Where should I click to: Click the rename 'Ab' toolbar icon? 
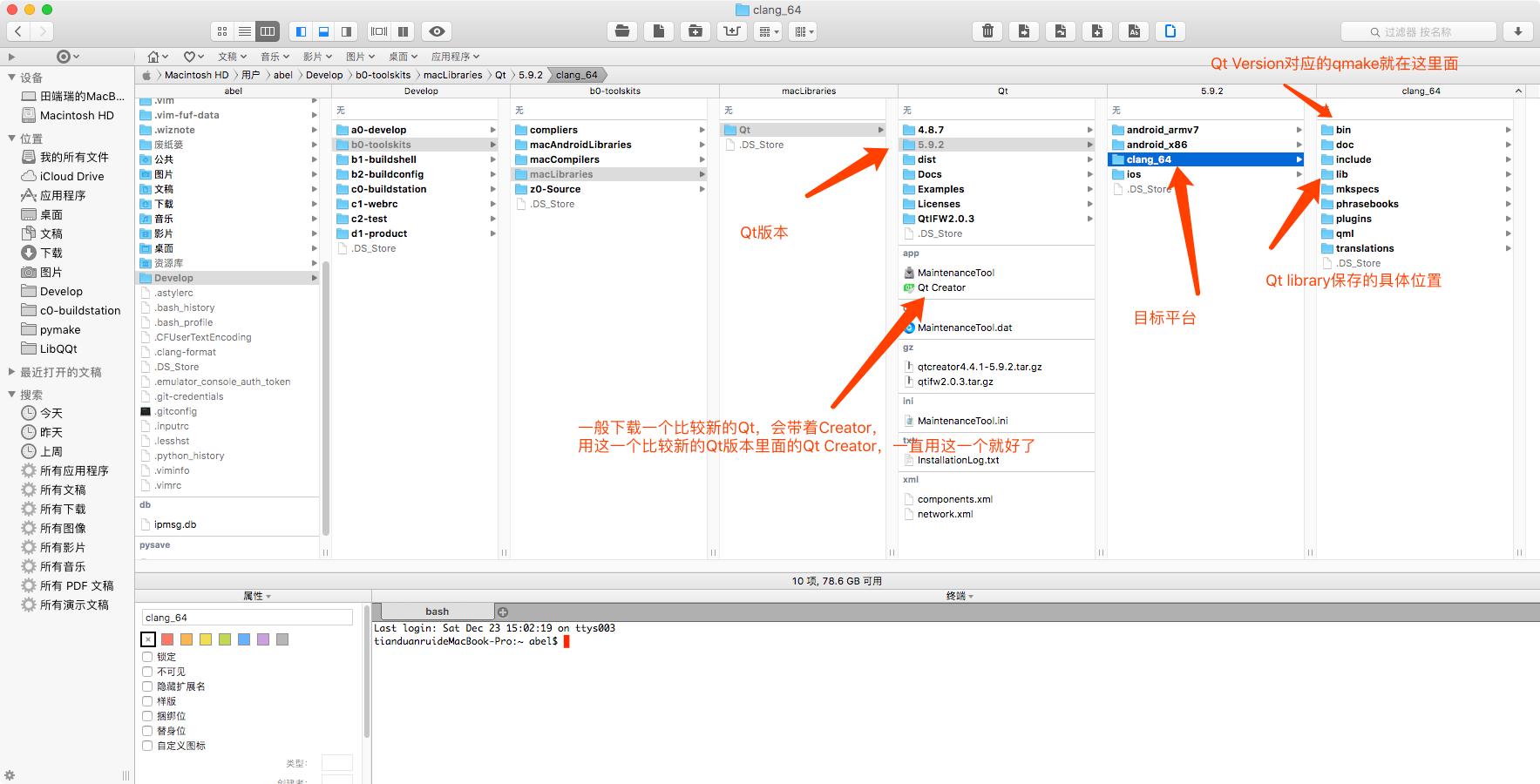point(1134,31)
